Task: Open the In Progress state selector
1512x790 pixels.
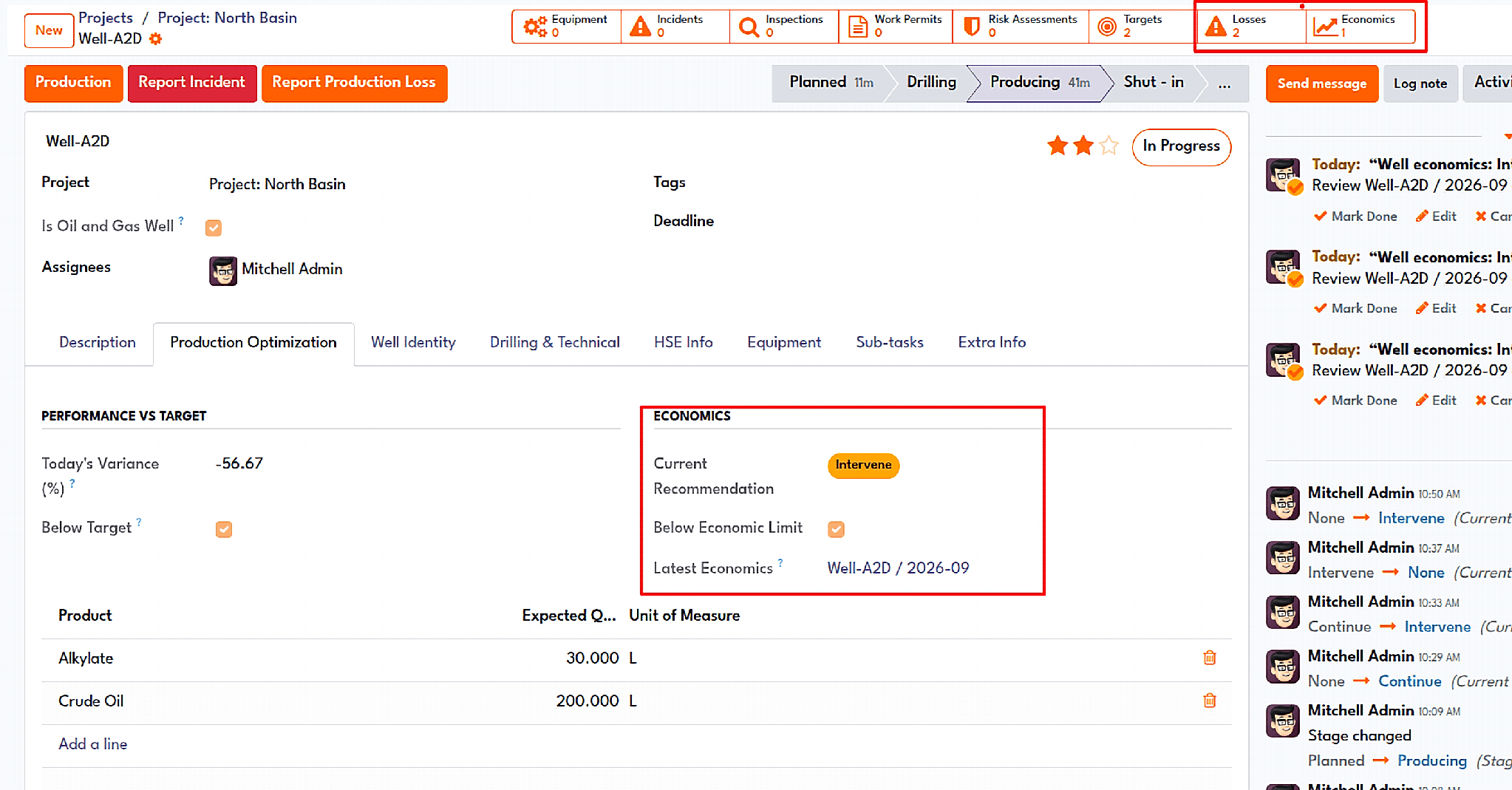Action: click(x=1181, y=146)
